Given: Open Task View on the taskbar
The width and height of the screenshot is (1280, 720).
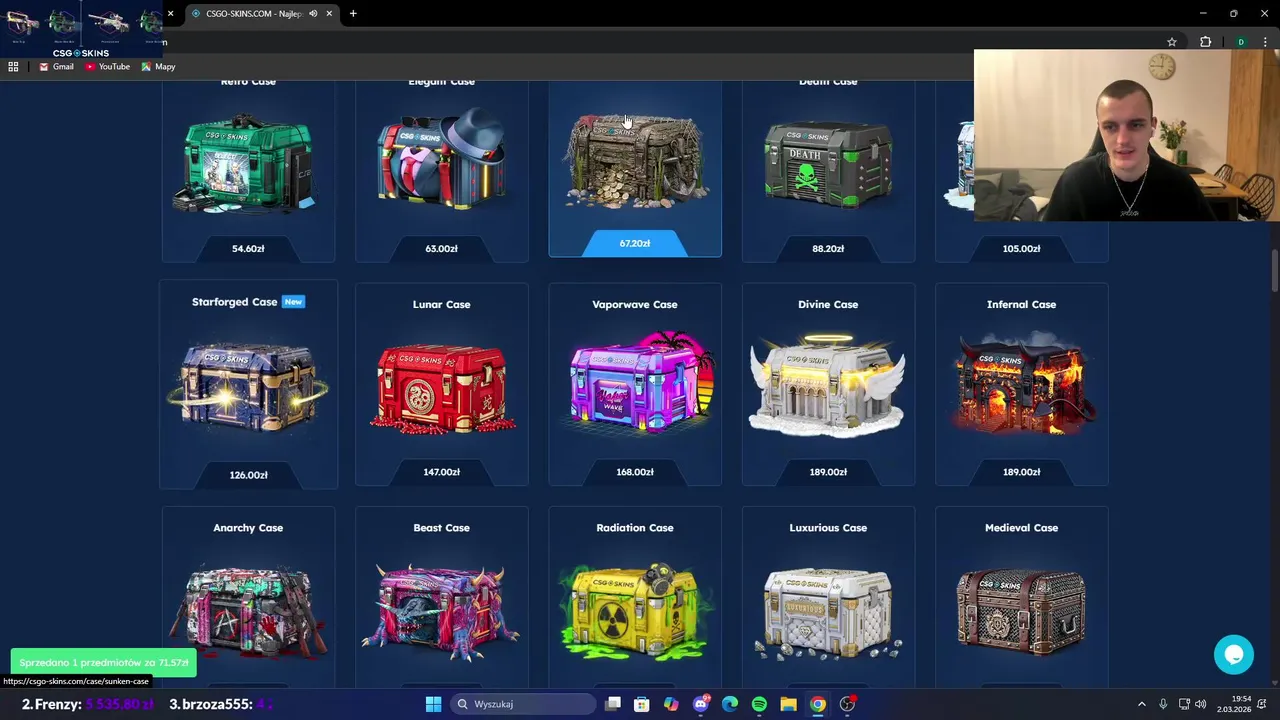Looking at the screenshot, I should pos(613,704).
